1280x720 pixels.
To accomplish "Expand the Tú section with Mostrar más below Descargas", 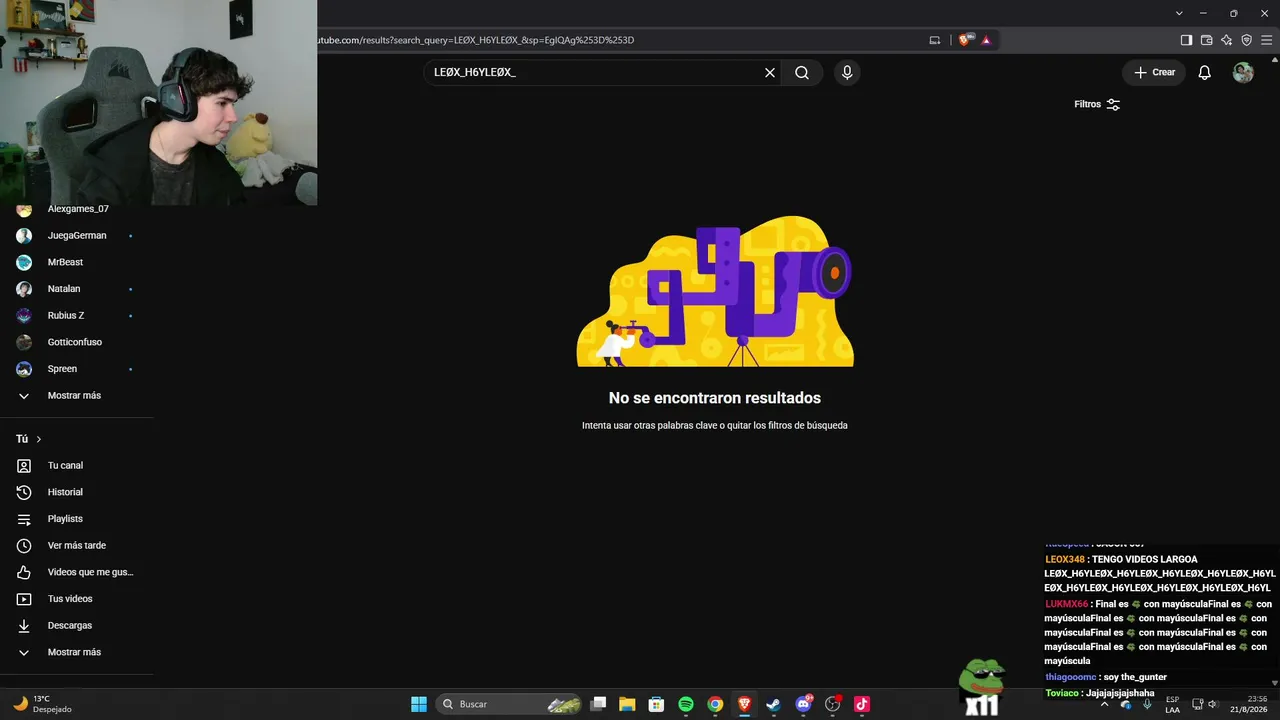I will click(75, 652).
